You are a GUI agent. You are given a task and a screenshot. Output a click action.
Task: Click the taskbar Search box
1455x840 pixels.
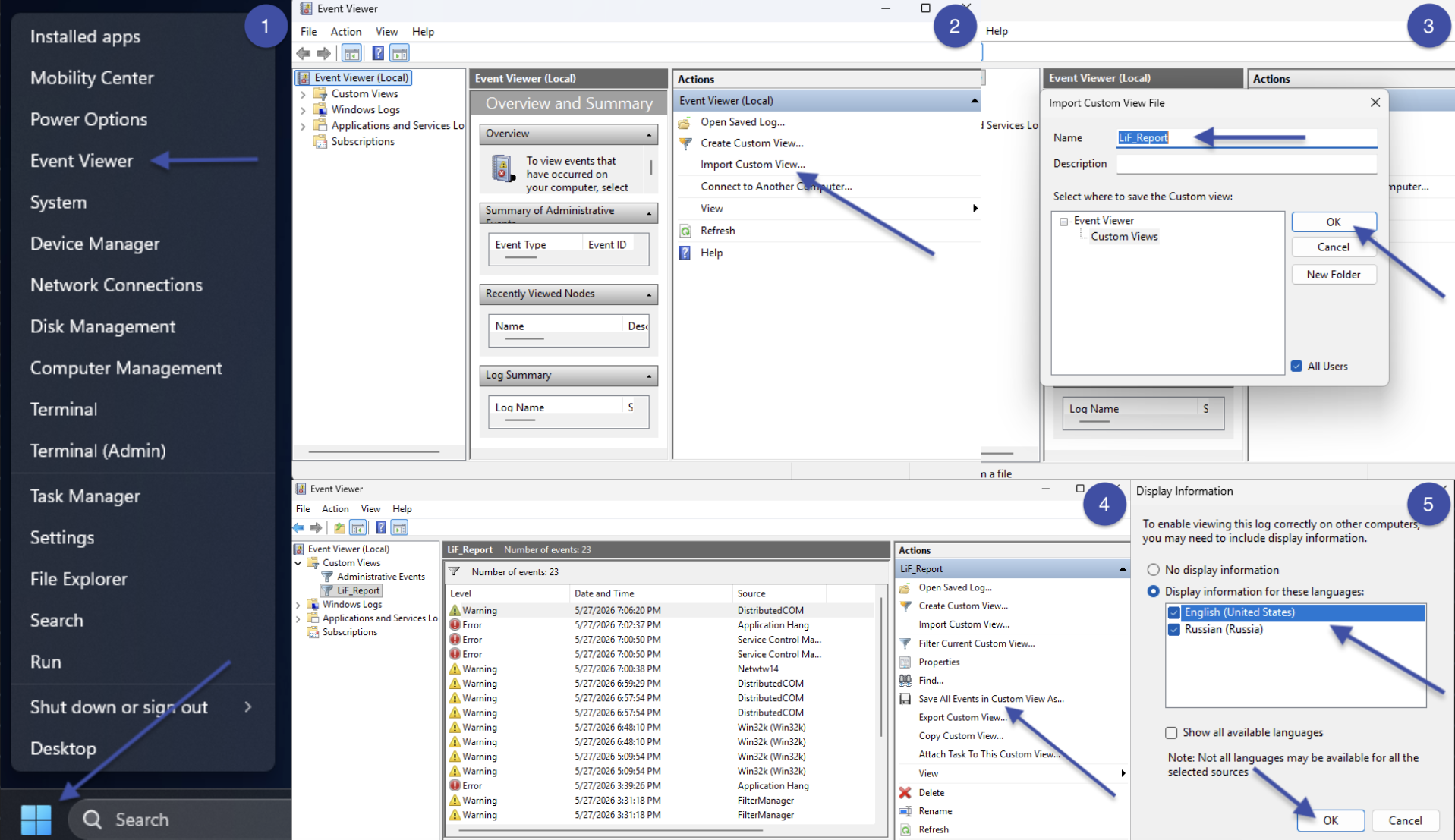179,820
